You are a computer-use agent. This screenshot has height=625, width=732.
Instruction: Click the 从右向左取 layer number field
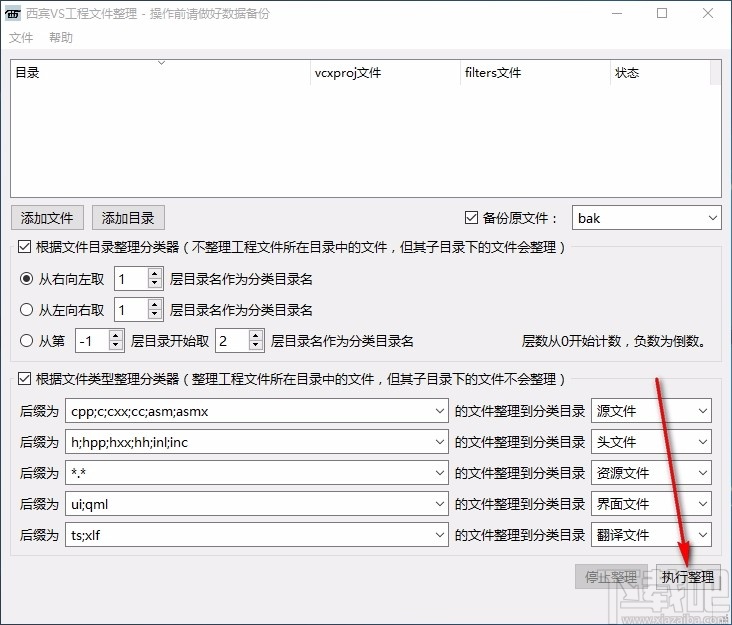[132, 279]
